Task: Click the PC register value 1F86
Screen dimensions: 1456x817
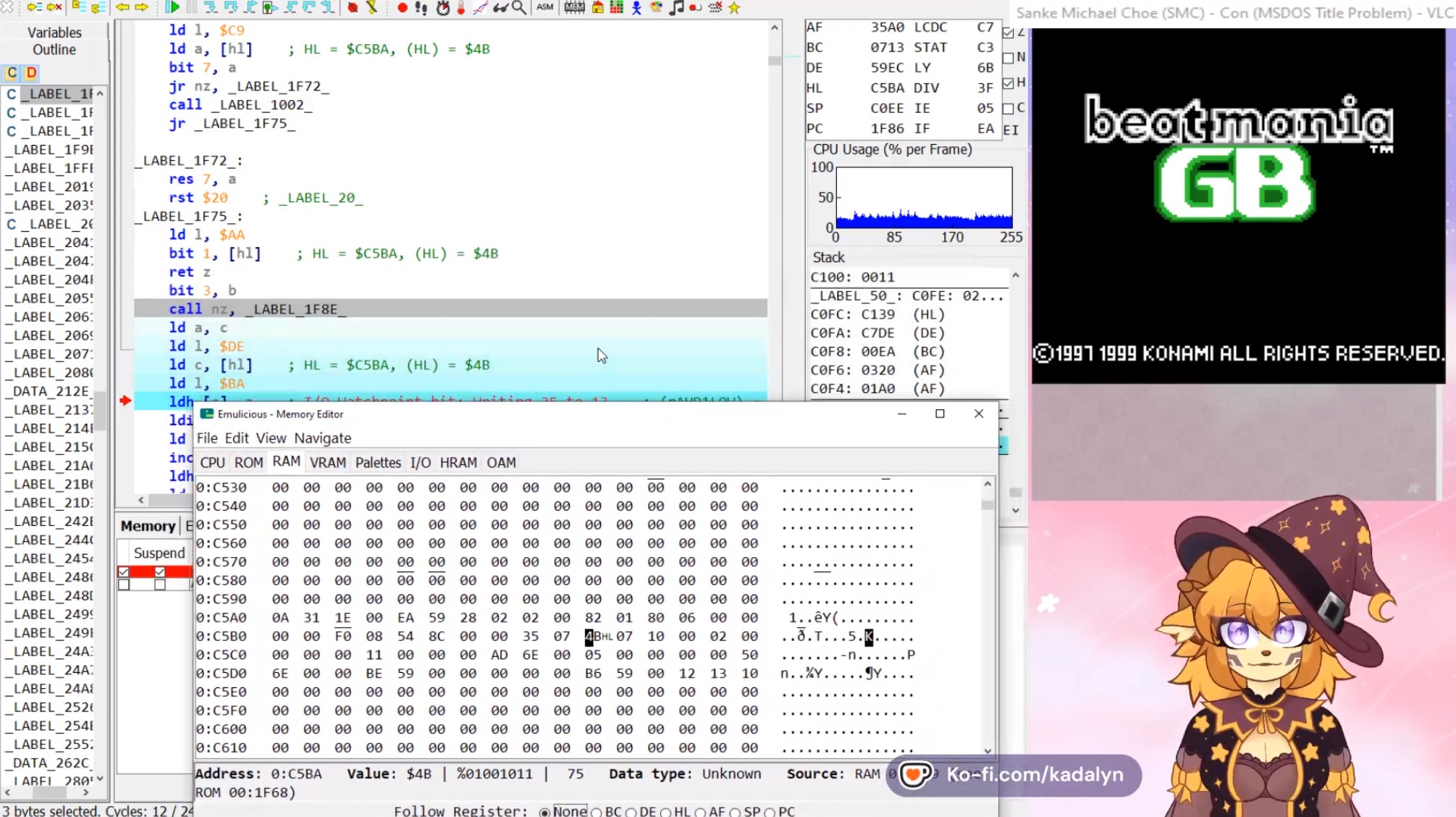Action: click(887, 128)
